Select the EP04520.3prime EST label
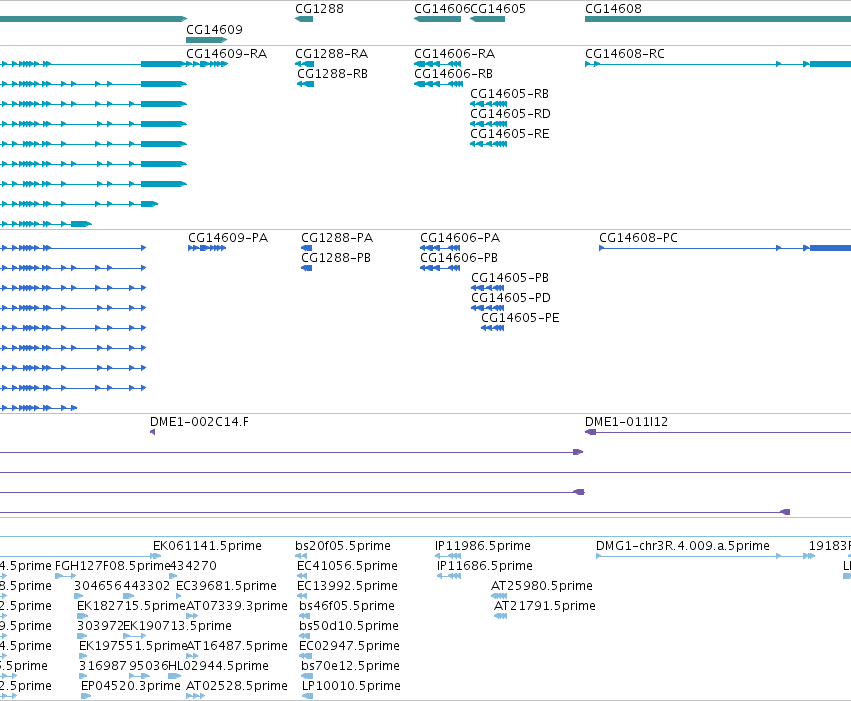Image resolution: width=851 pixels, height=701 pixels. pyautogui.click(x=131, y=686)
